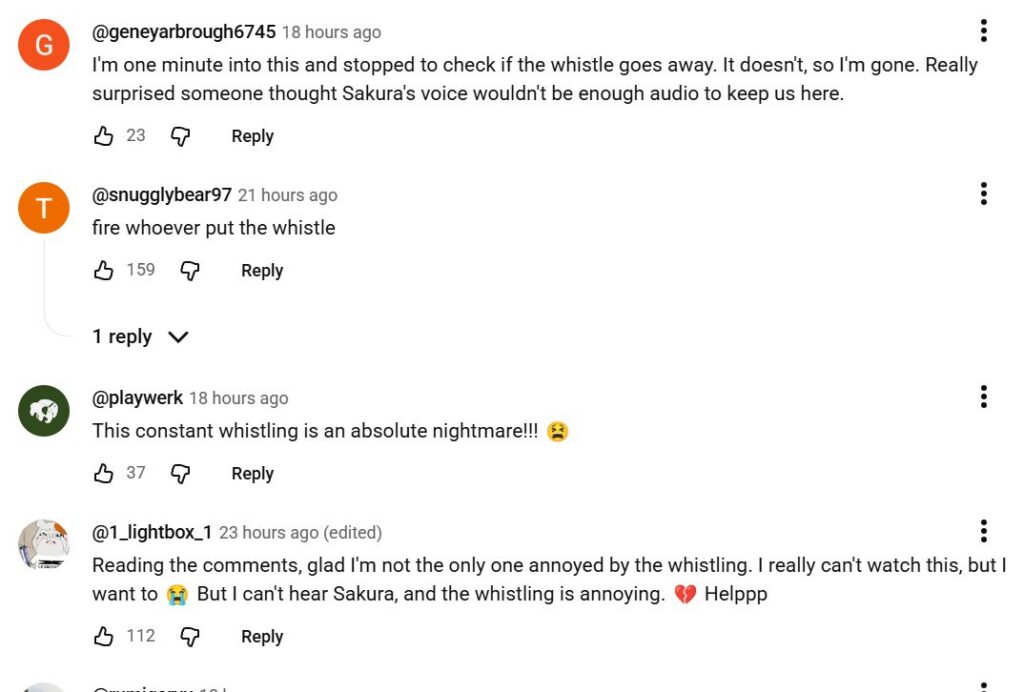Dislike the comment by @1_lightbox_1
Viewport: 1024px width, 692px height.
click(x=190, y=636)
